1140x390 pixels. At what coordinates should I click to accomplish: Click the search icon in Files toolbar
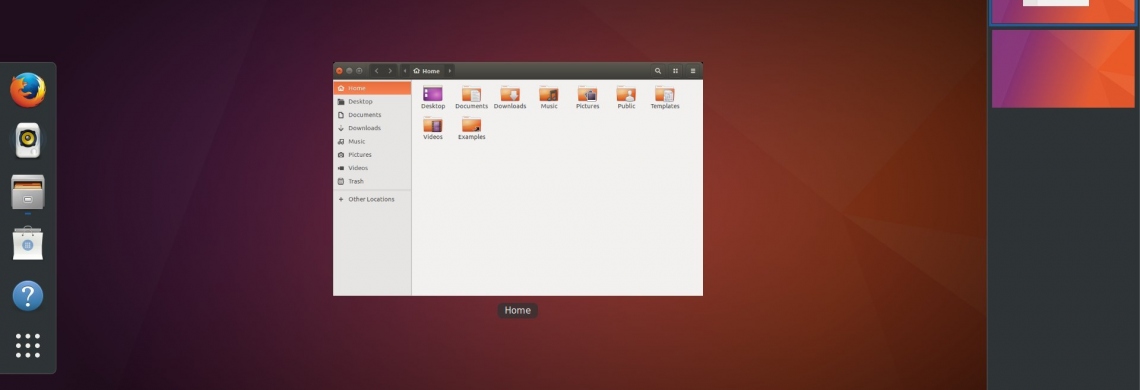pos(658,71)
